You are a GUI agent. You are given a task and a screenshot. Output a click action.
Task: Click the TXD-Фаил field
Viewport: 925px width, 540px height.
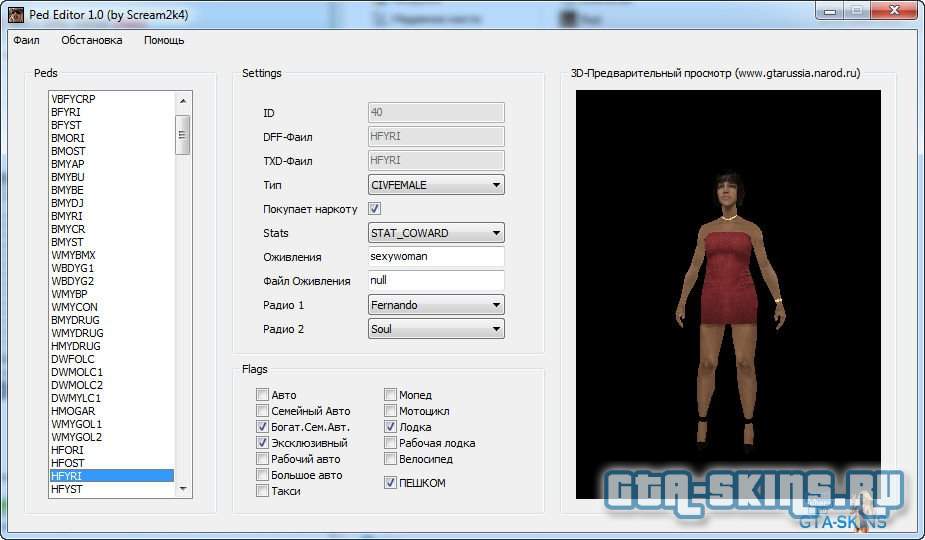(x=436, y=161)
